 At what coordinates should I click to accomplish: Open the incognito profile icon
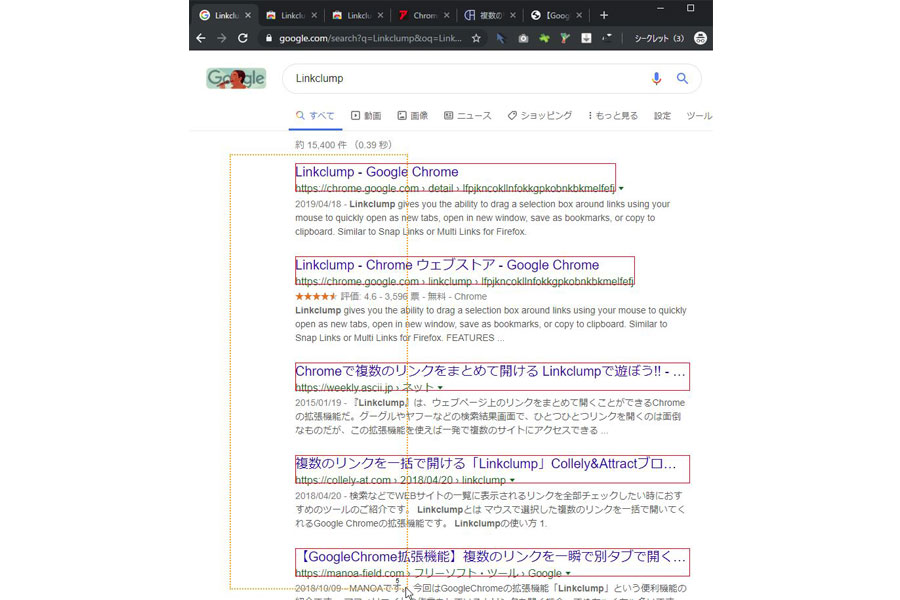(700, 38)
